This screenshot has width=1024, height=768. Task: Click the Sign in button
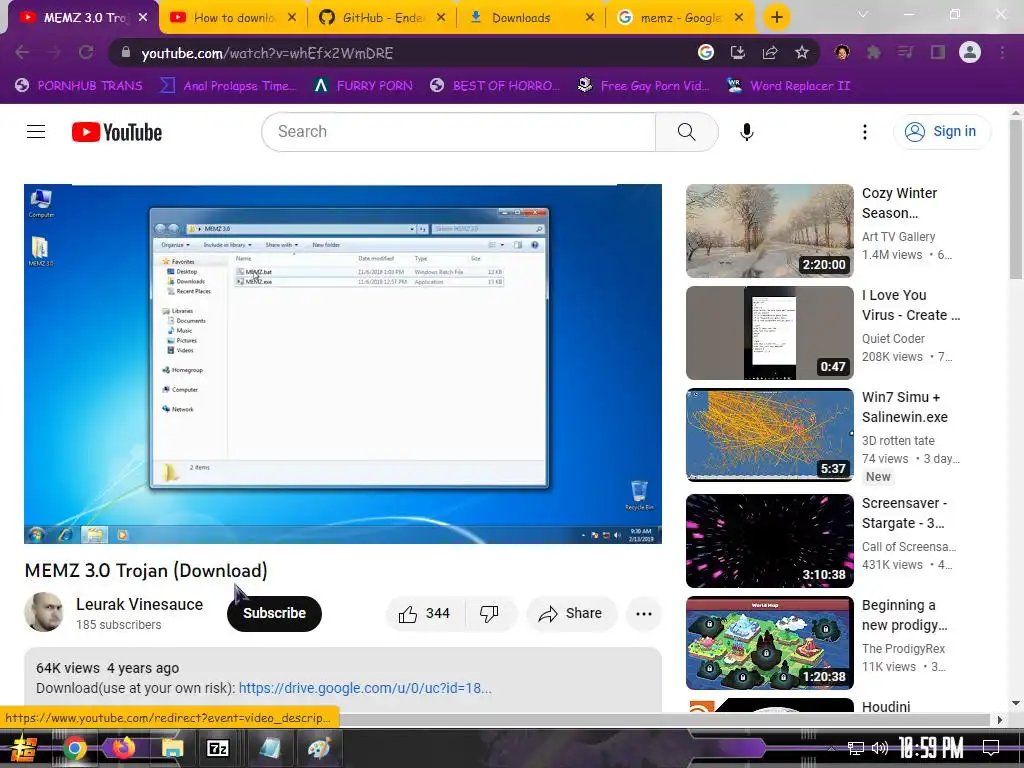coord(941,132)
